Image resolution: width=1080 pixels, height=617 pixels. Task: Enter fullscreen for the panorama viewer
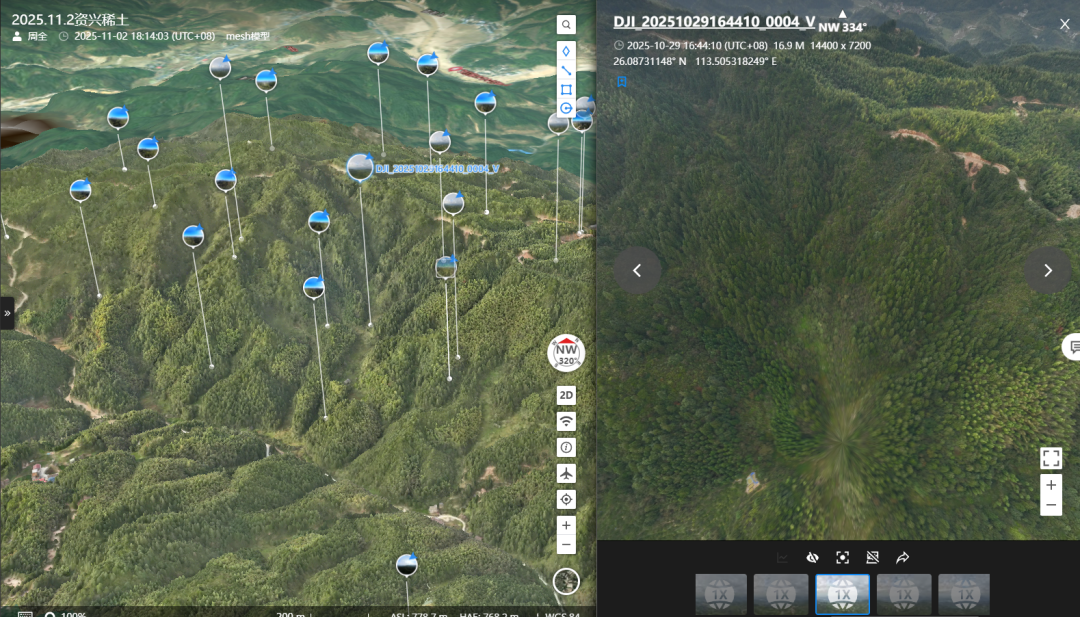1051,458
